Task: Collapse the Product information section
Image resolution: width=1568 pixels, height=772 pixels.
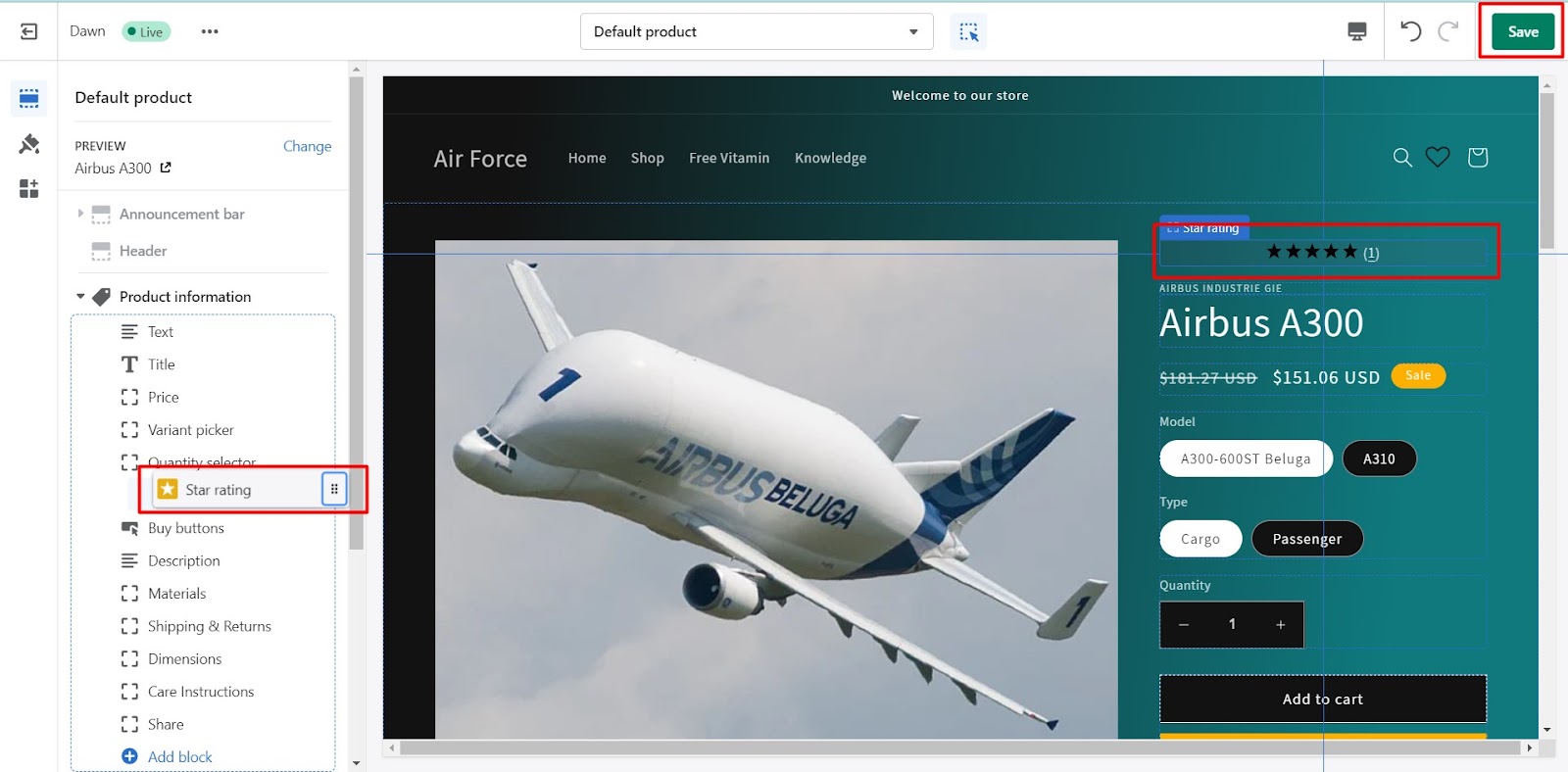Action: coord(80,296)
